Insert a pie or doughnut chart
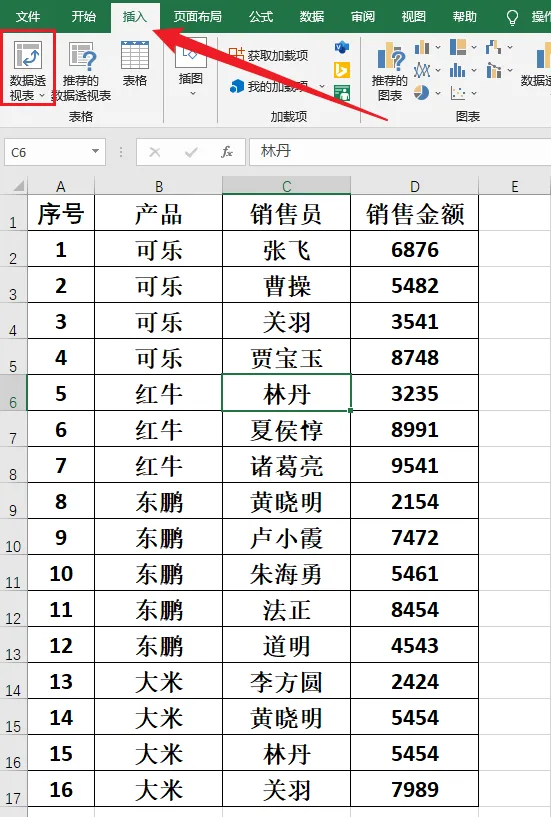Viewport: 551px width, 817px height. 422,93
